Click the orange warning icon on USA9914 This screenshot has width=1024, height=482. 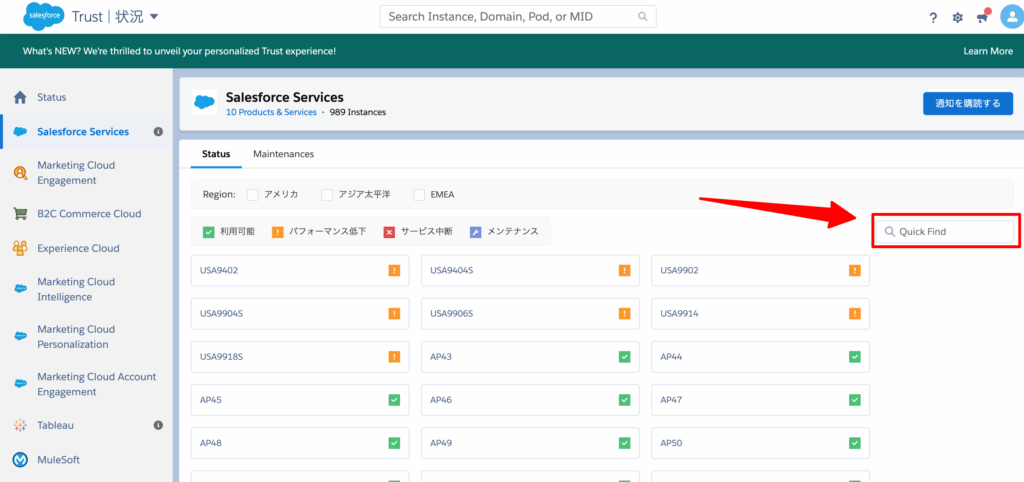click(x=854, y=313)
